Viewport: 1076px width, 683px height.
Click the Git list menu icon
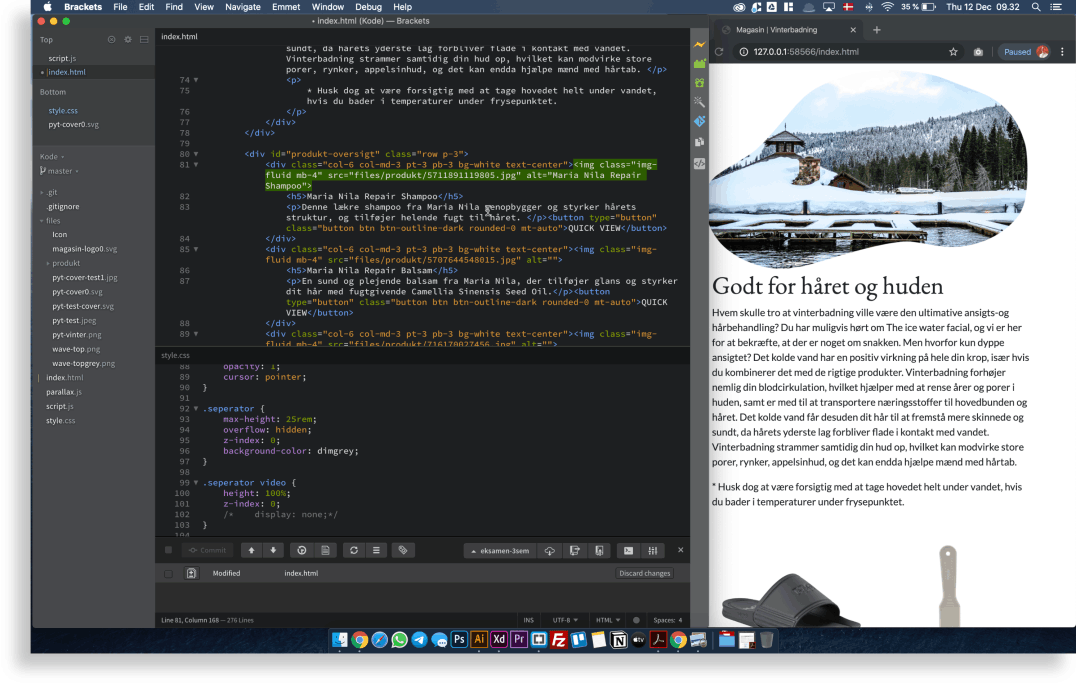376,550
